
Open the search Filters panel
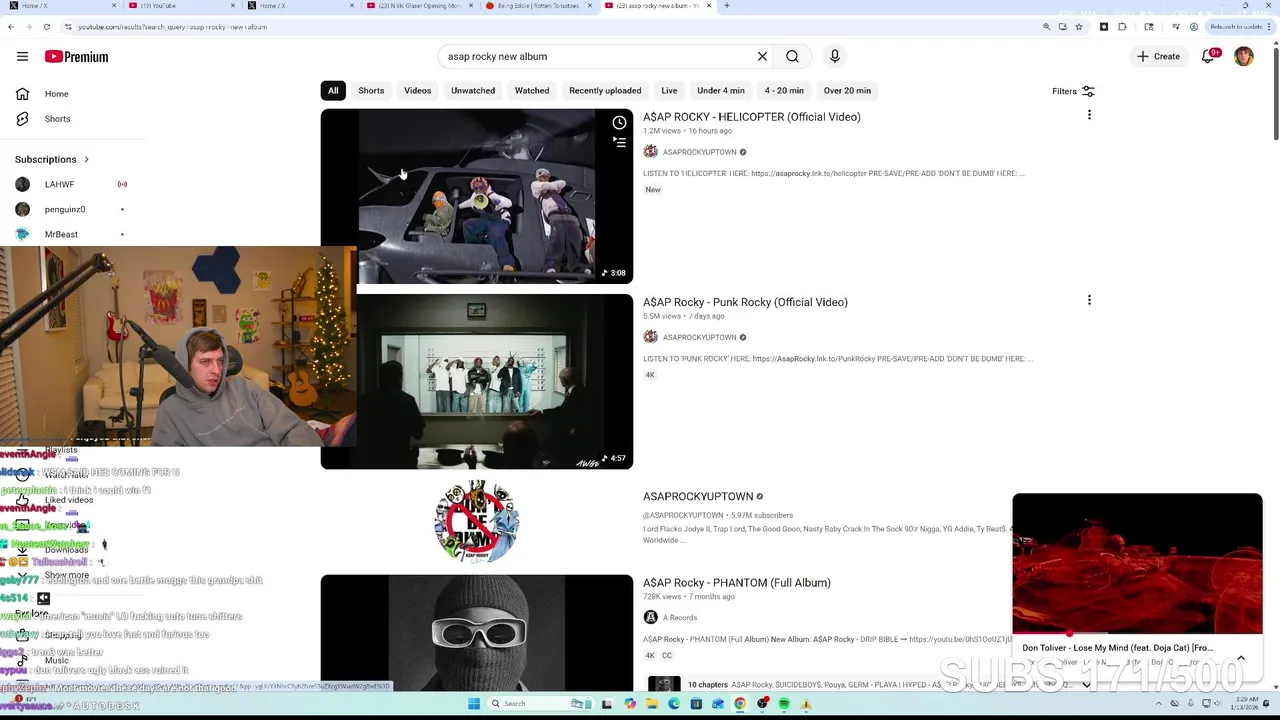(x=1073, y=91)
